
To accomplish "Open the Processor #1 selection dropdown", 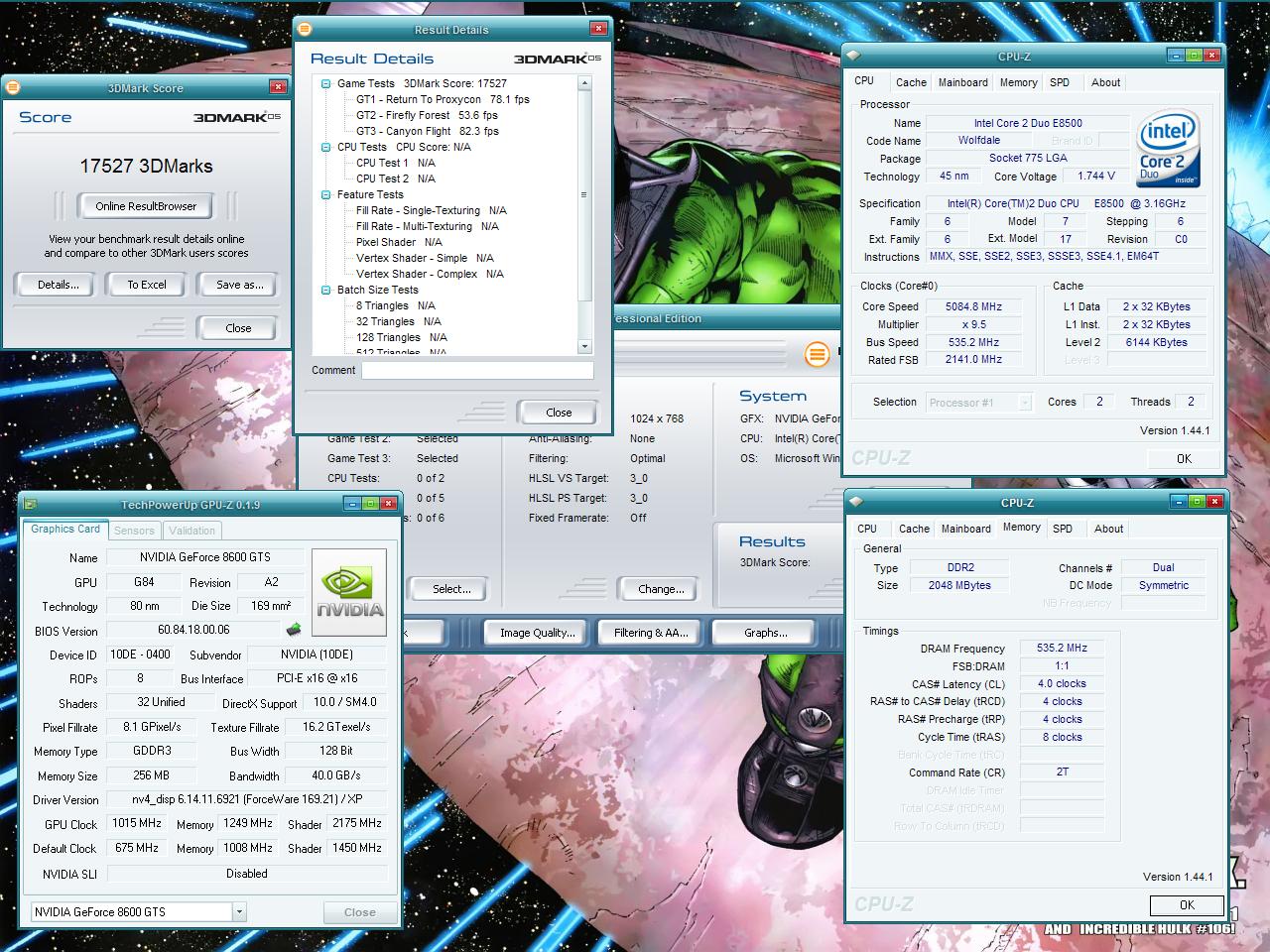I will (1025, 403).
